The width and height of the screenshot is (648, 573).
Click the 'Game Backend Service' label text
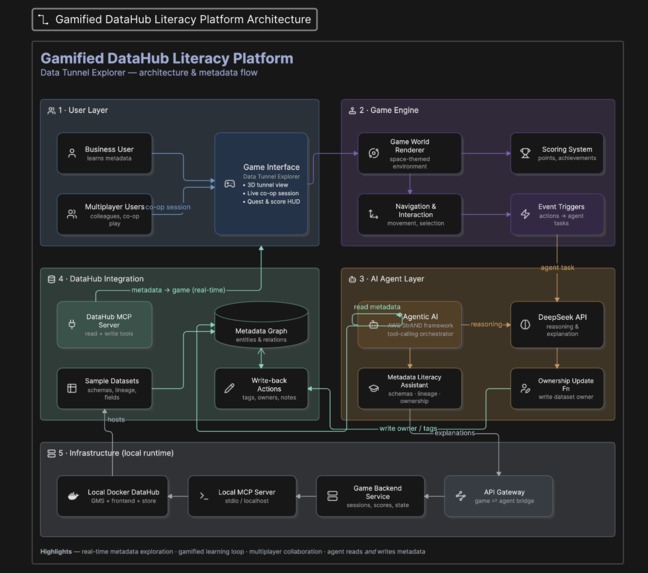(x=377, y=492)
